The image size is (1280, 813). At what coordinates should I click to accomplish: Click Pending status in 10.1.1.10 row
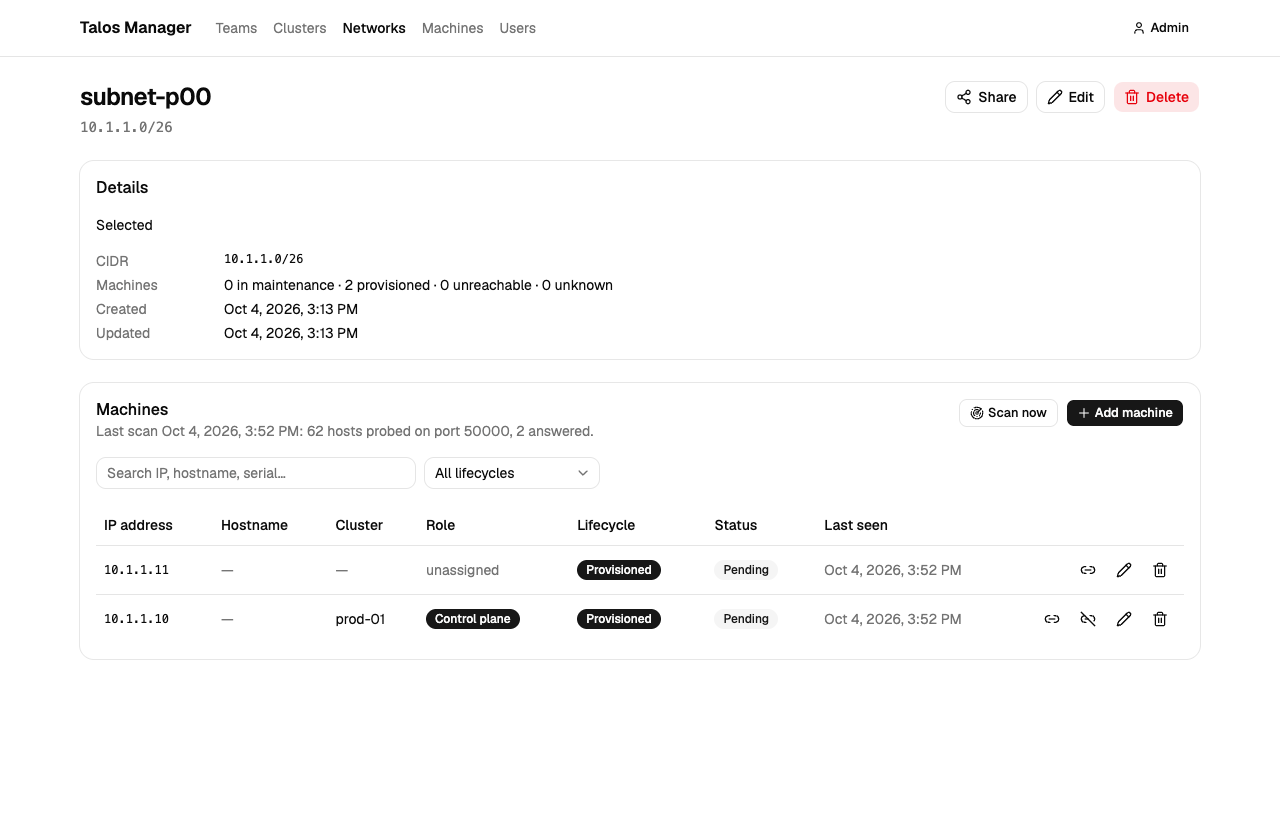coord(746,619)
